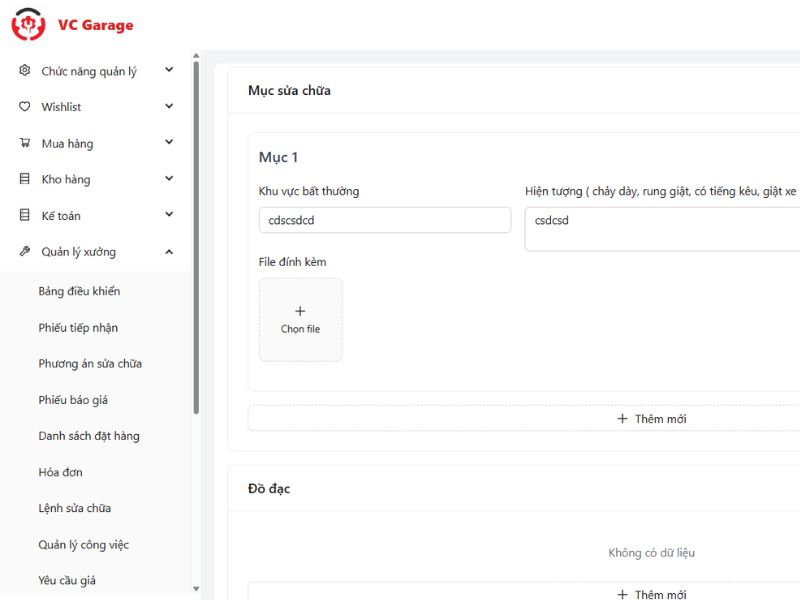The image size is (800, 600).
Task: Click the ledger icon beside Kế toán
Action: coord(25,215)
